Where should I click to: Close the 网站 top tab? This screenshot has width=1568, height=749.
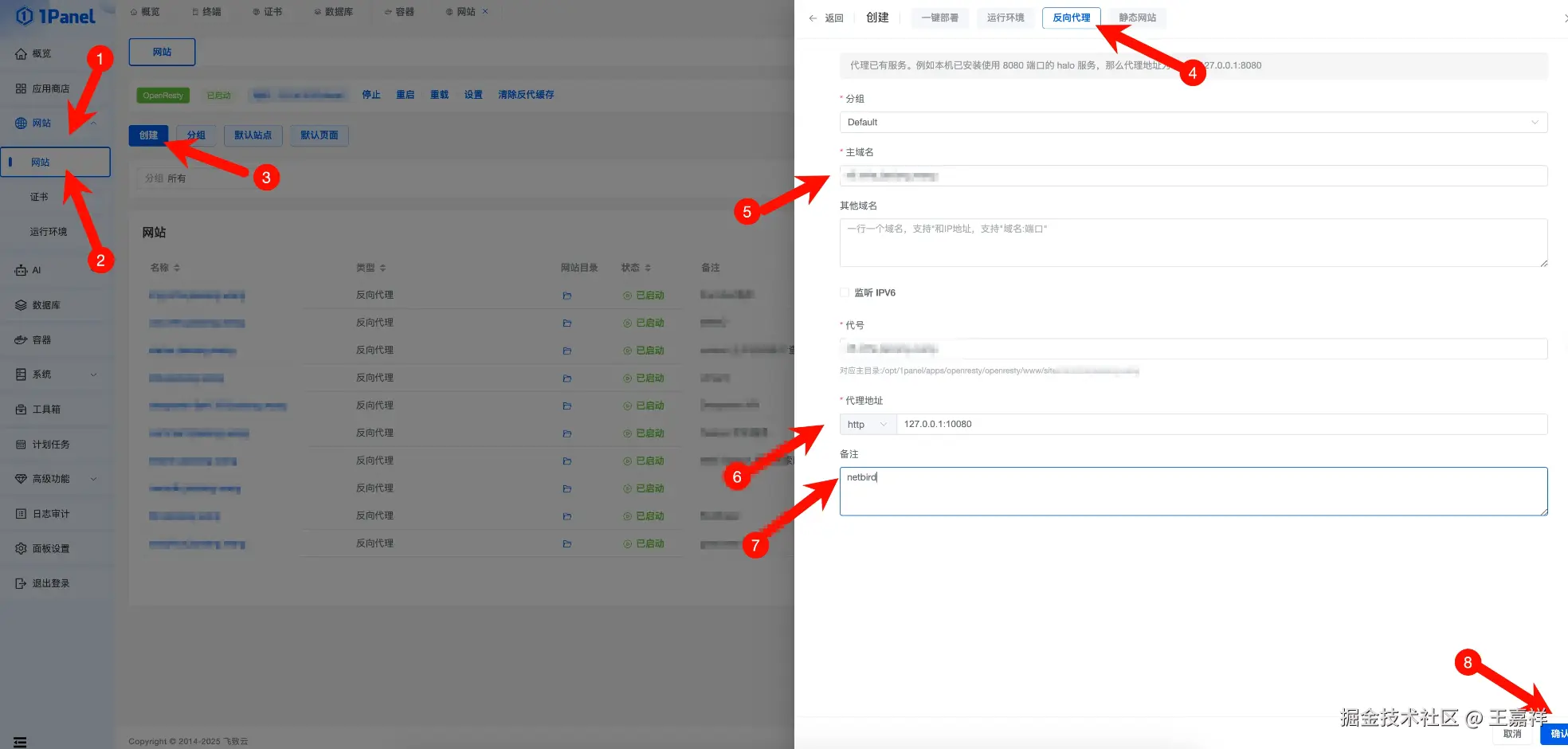485,11
